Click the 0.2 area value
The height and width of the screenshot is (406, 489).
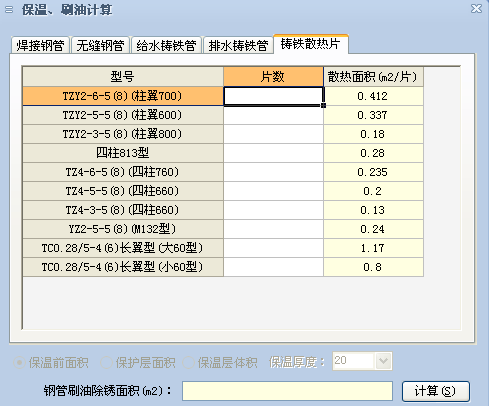tap(373, 191)
